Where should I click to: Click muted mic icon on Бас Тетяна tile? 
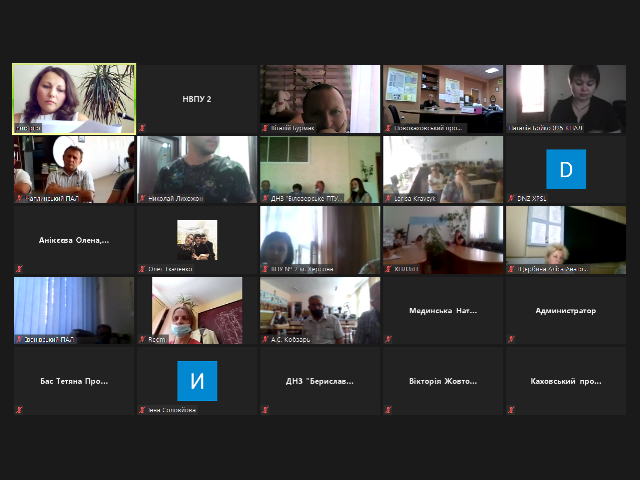click(19, 409)
